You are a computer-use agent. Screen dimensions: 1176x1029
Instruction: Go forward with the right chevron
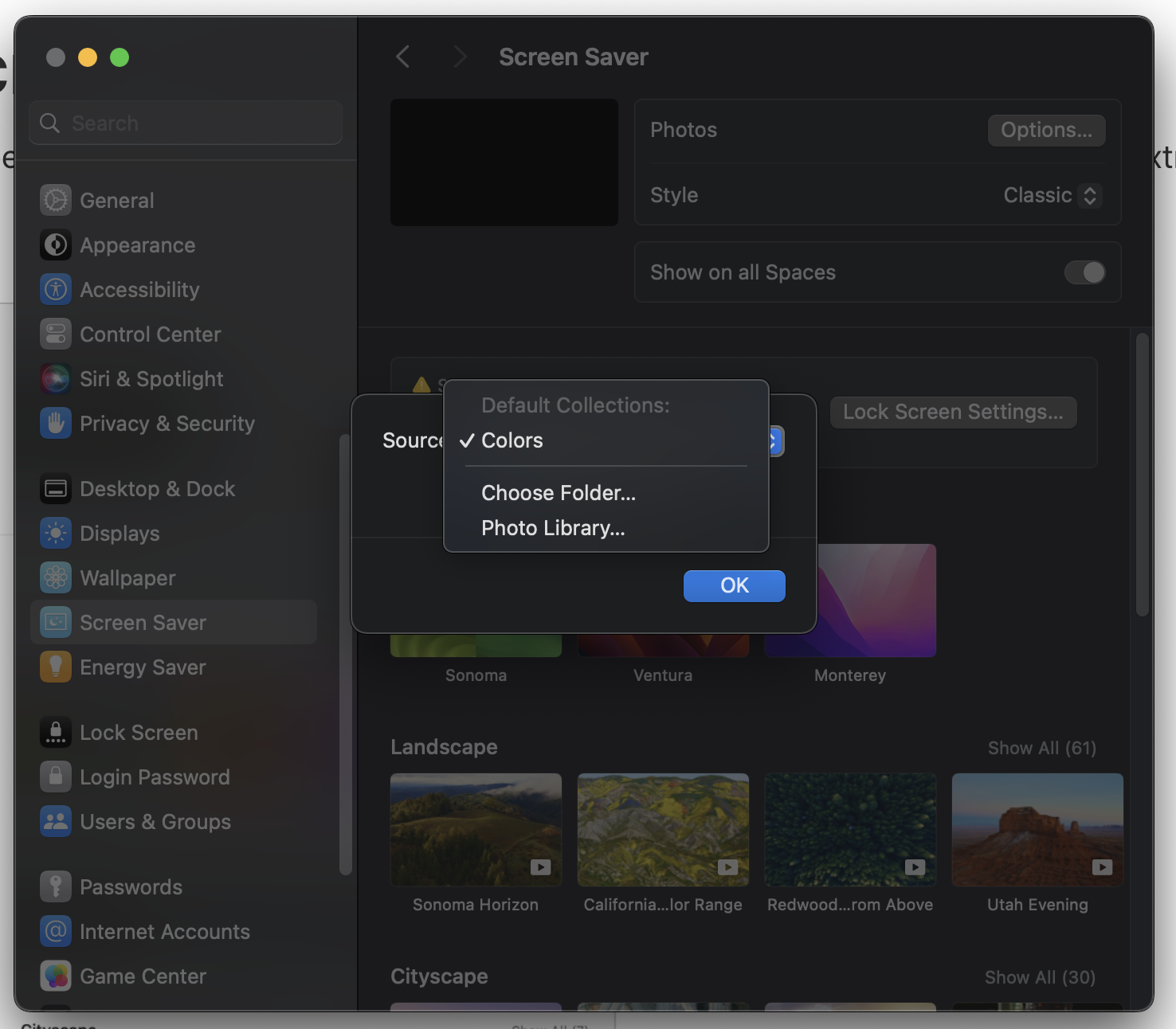click(x=460, y=57)
